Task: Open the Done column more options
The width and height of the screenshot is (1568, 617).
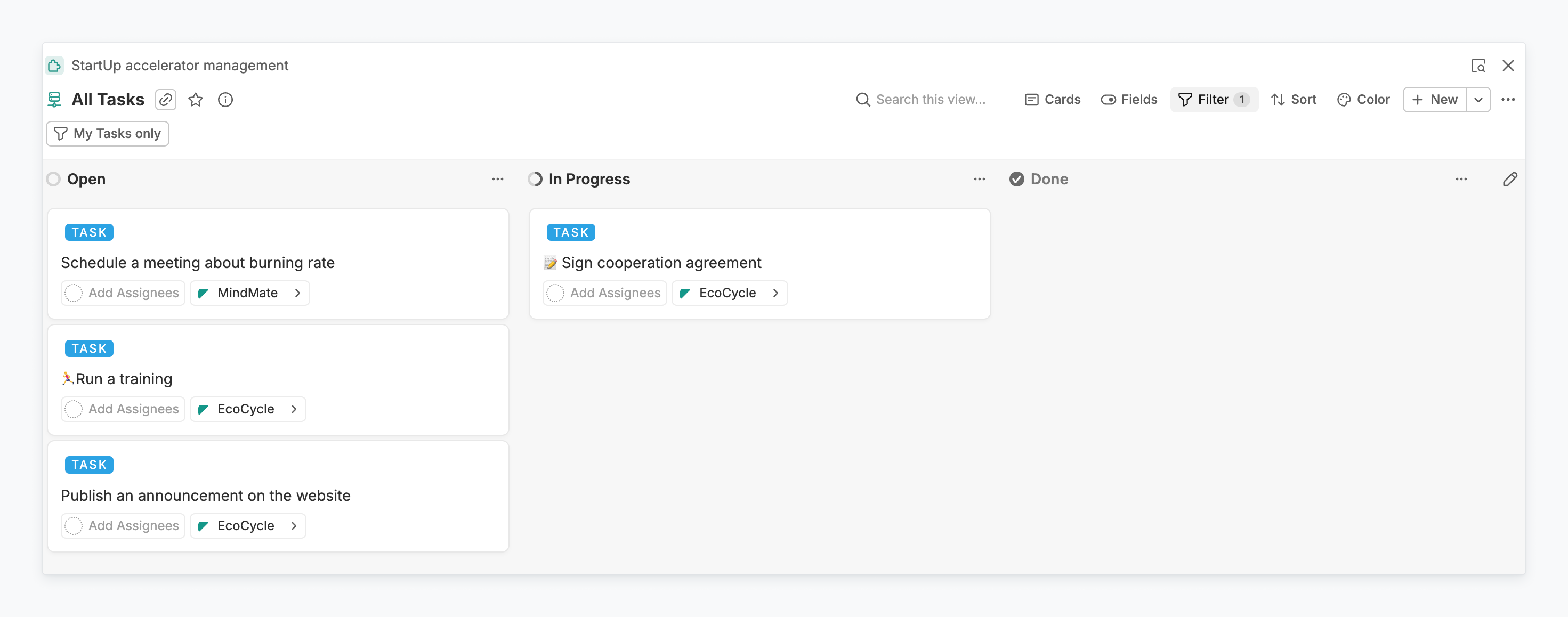Action: pos(1461,180)
